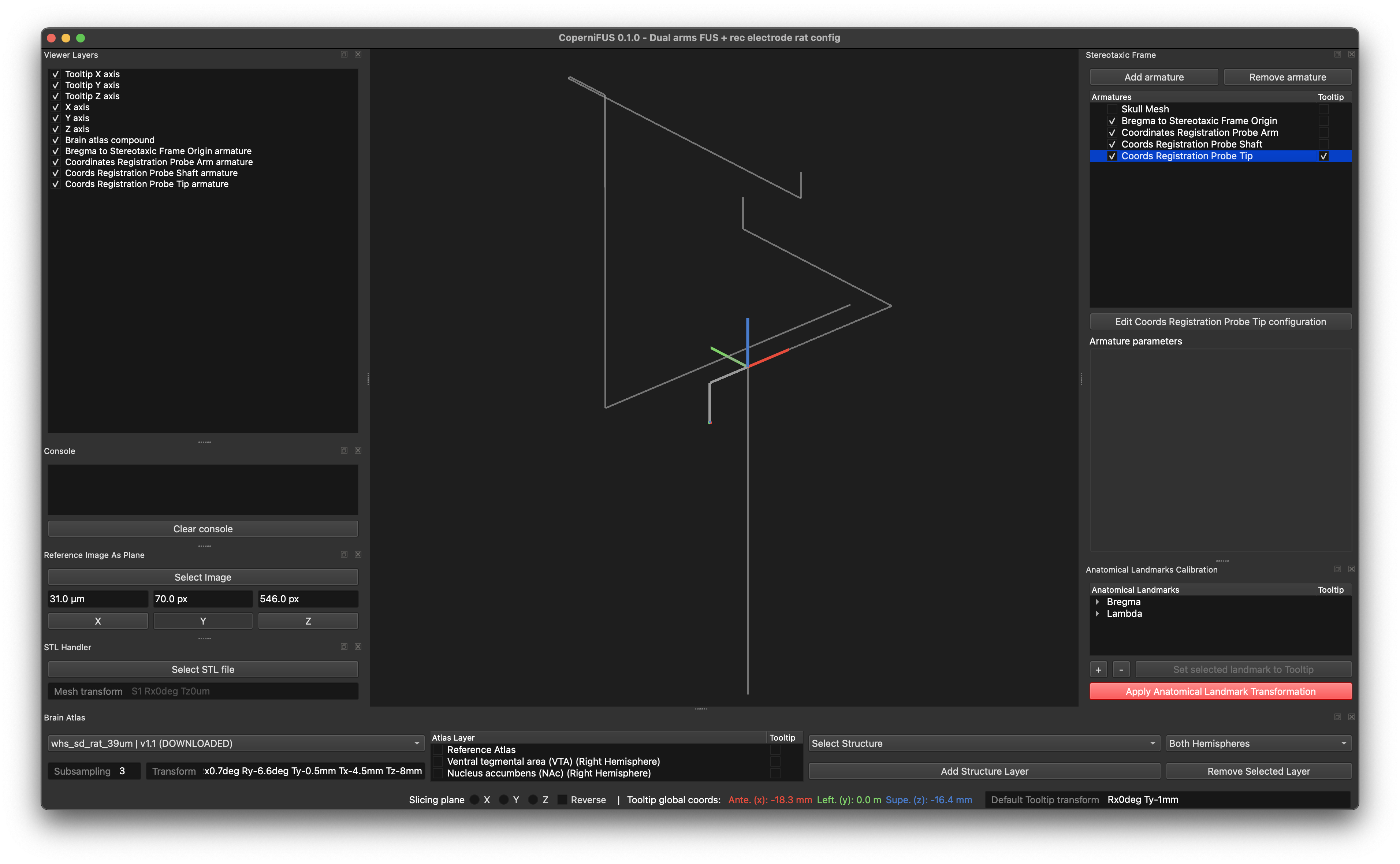This screenshot has width=1400, height=864.
Task: Open the Select Structure dropdown
Action: [x=984, y=743]
